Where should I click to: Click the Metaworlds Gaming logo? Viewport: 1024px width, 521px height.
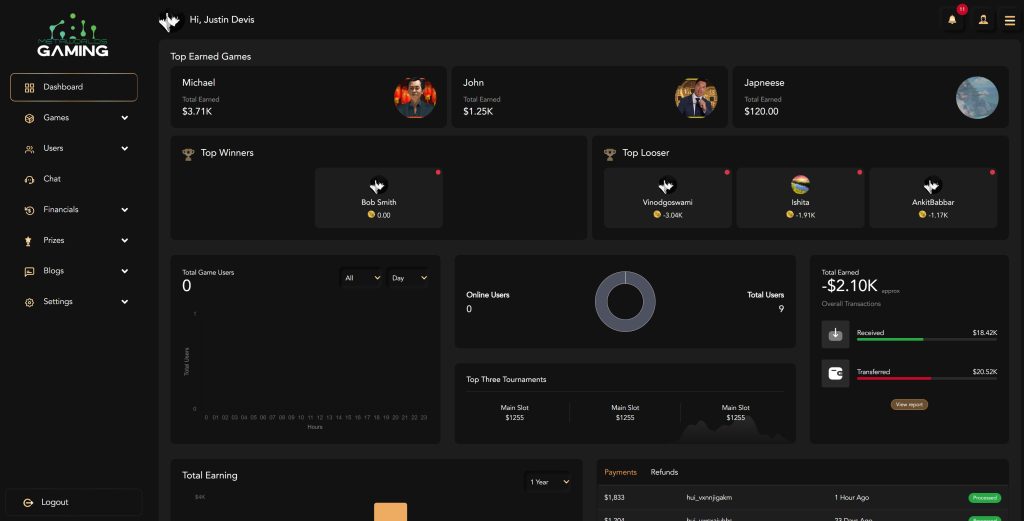(x=72, y=35)
